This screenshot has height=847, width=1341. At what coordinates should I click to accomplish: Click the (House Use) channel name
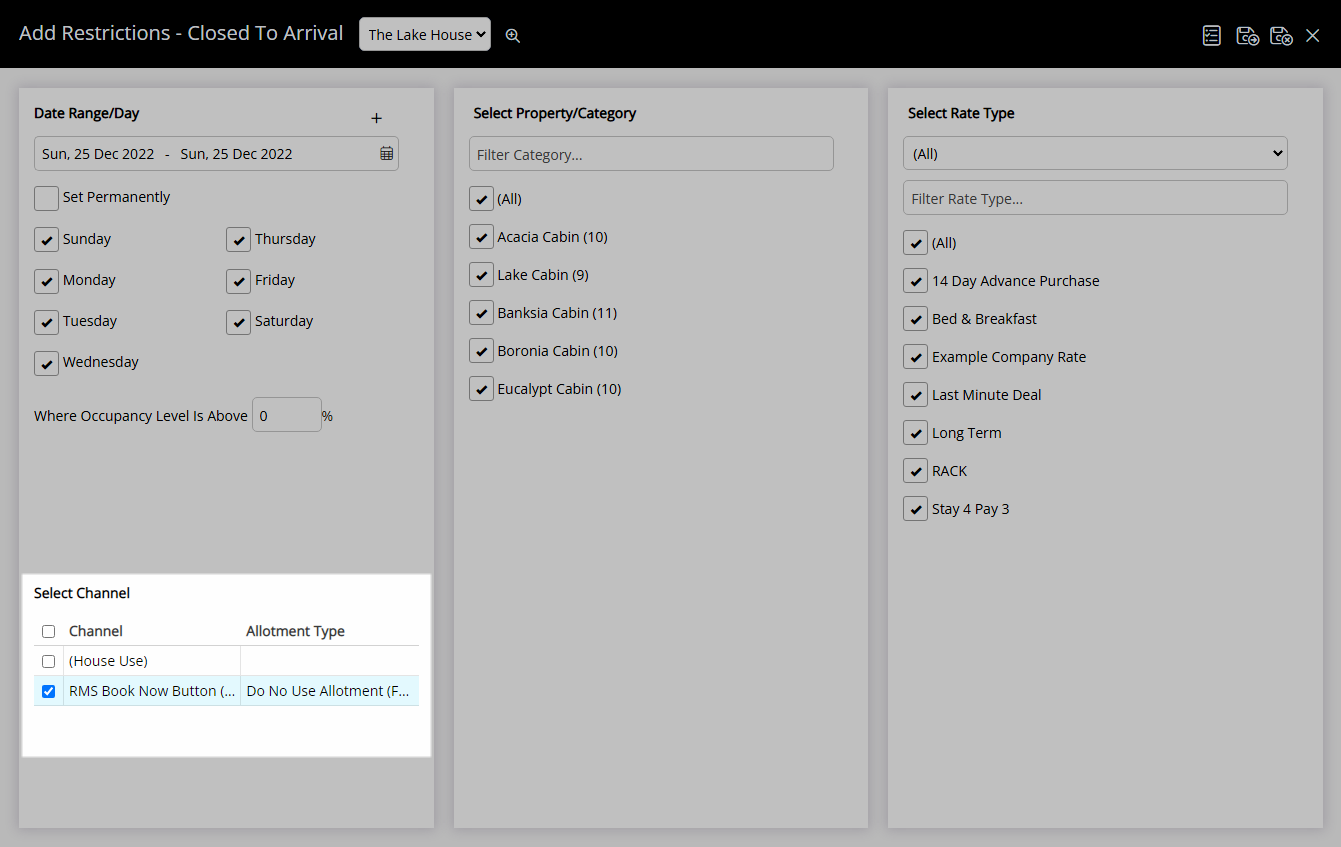(x=108, y=661)
